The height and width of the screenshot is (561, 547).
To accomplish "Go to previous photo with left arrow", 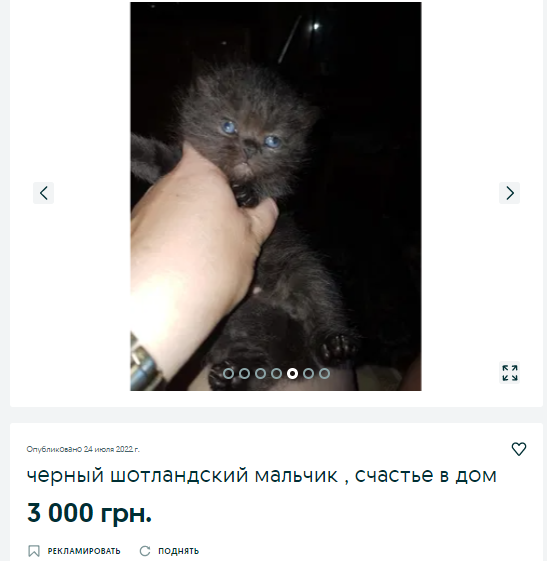I will [43, 193].
